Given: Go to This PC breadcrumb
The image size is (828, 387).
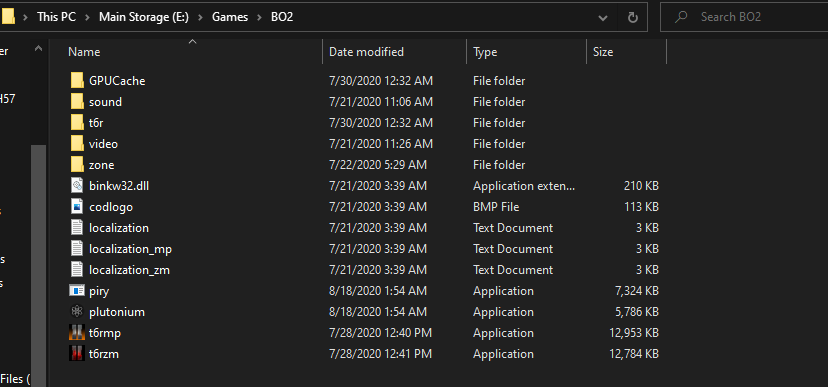Looking at the screenshot, I should (x=57, y=17).
